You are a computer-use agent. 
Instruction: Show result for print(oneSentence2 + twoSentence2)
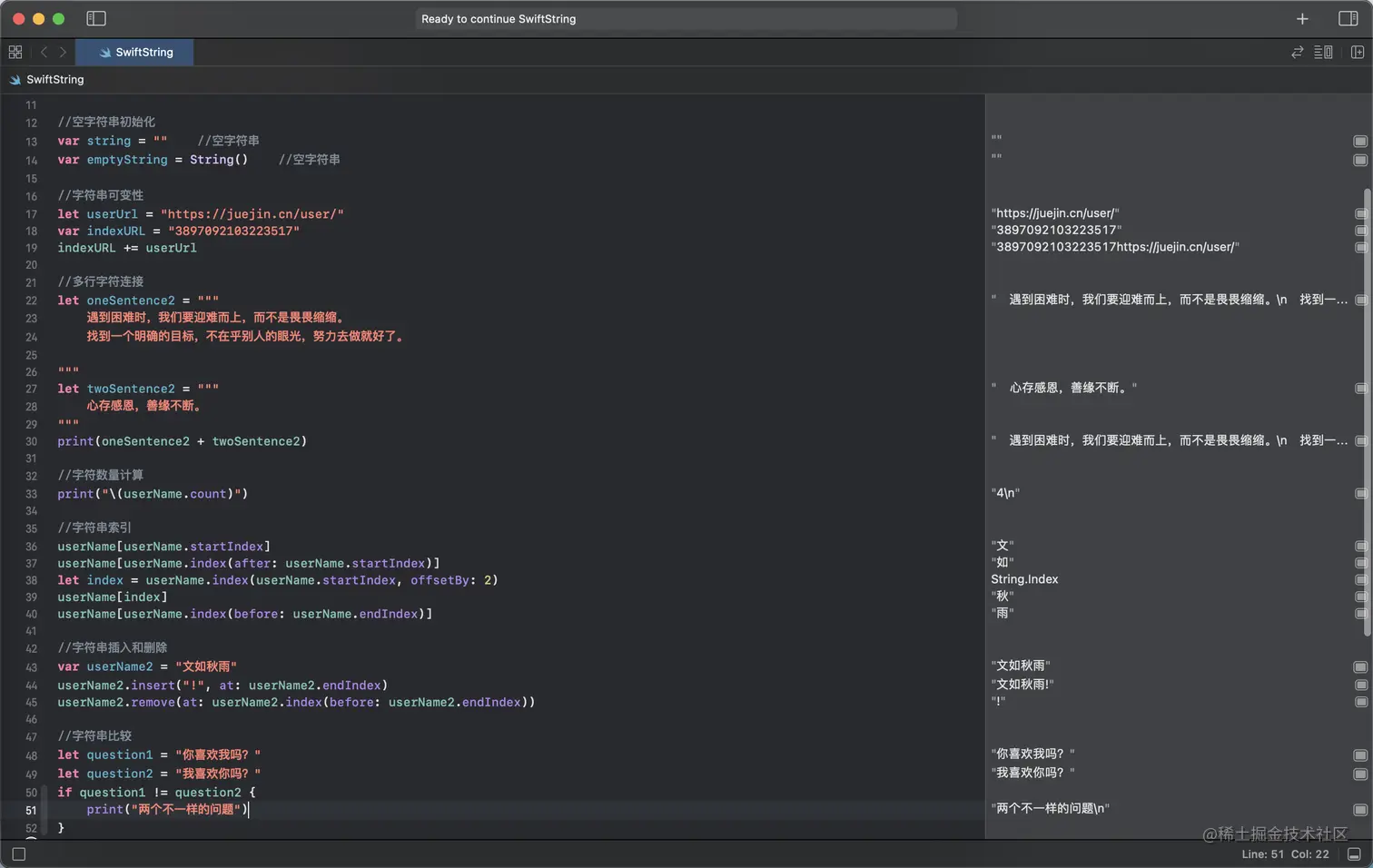pos(1360,440)
